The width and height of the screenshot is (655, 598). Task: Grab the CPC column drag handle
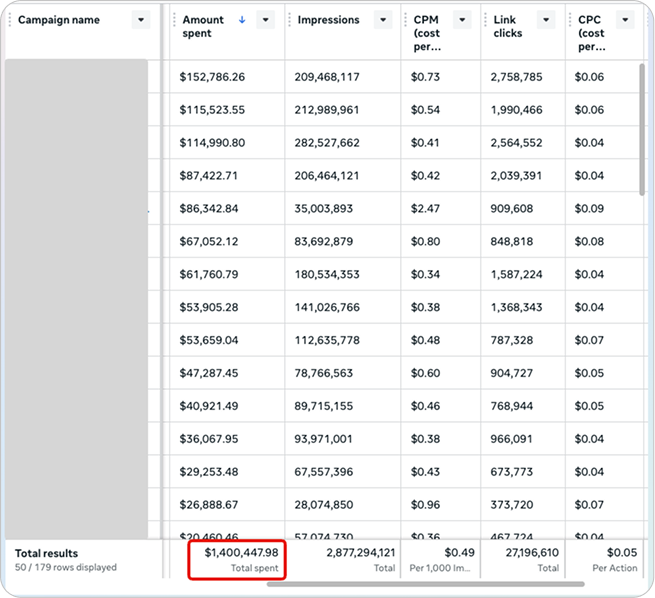[570, 20]
